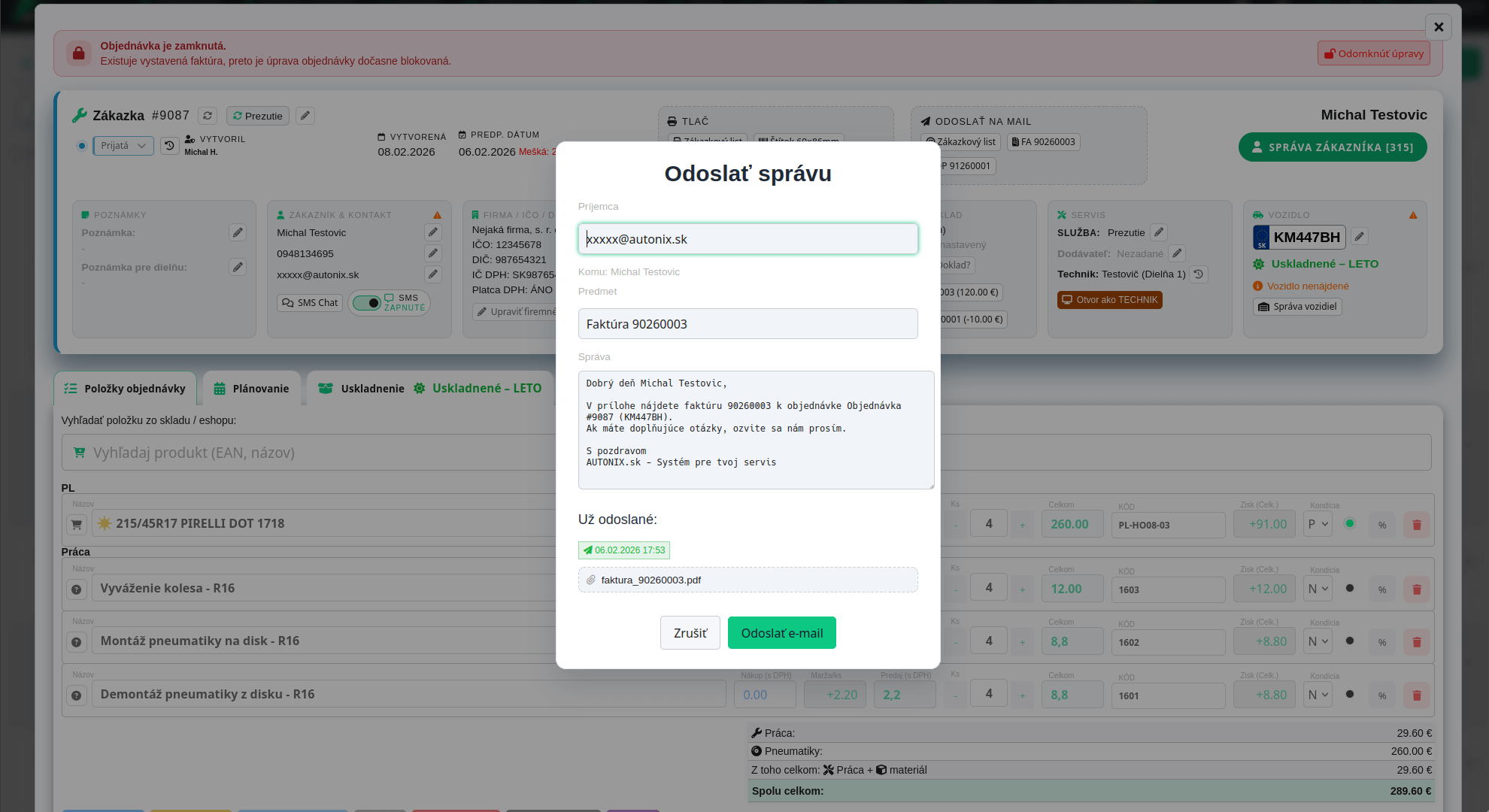
Task: Toggle the green status dot in Pirelli row
Action: click(x=1350, y=524)
